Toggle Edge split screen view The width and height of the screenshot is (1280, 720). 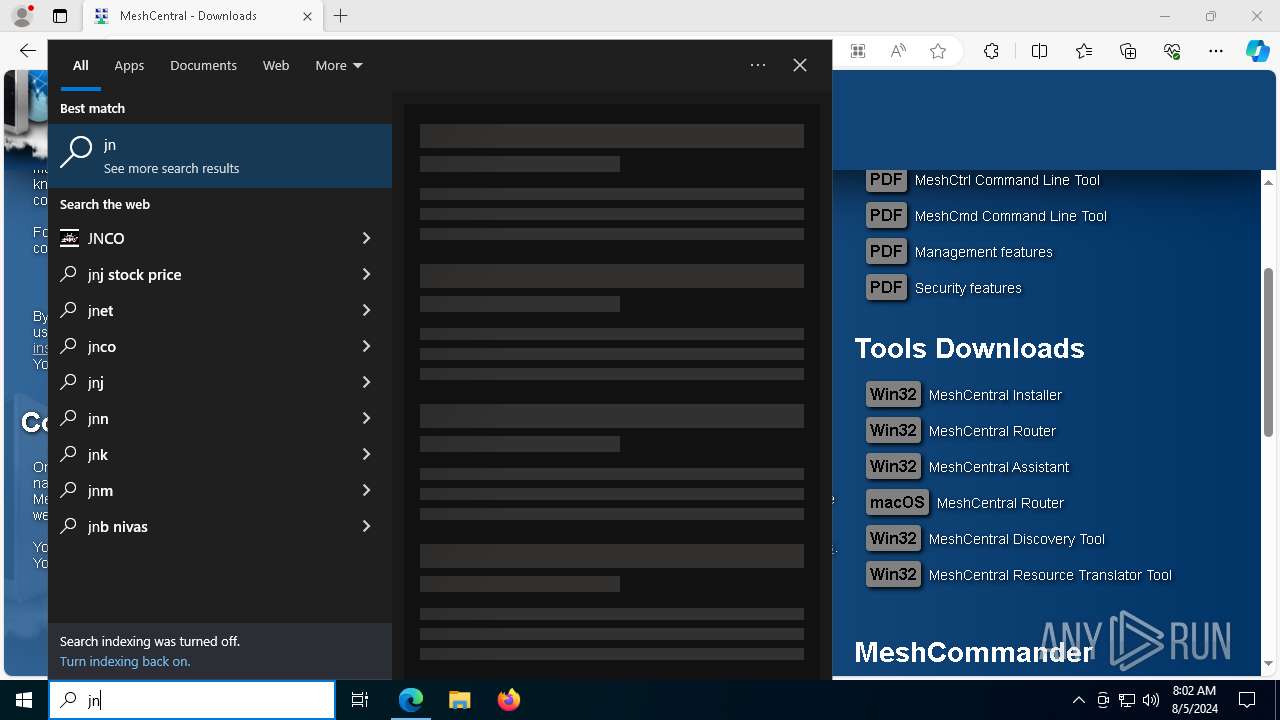[1039, 51]
